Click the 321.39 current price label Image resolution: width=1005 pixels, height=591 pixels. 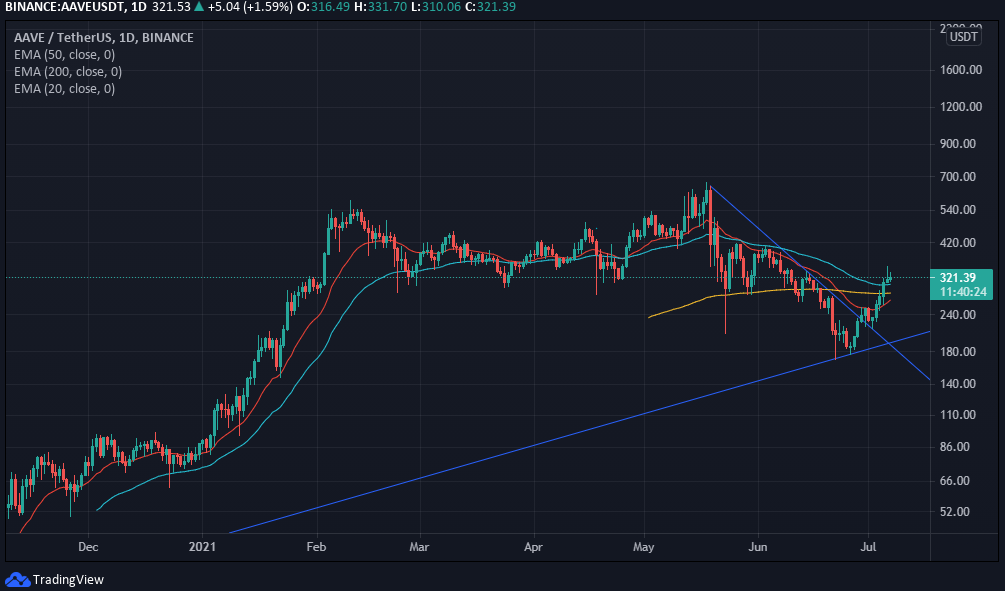tap(958, 278)
